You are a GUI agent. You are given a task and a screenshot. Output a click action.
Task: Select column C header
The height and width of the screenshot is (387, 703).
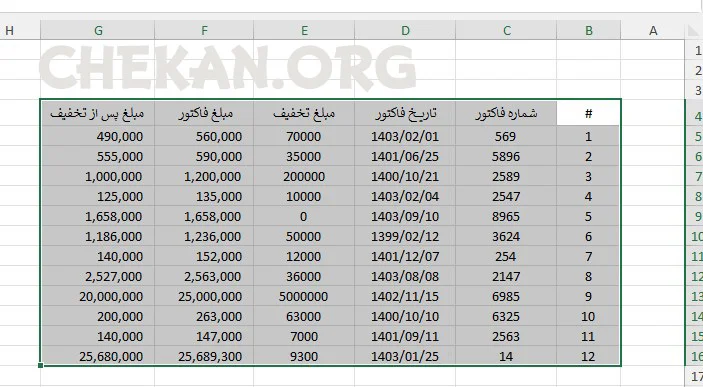tap(506, 30)
